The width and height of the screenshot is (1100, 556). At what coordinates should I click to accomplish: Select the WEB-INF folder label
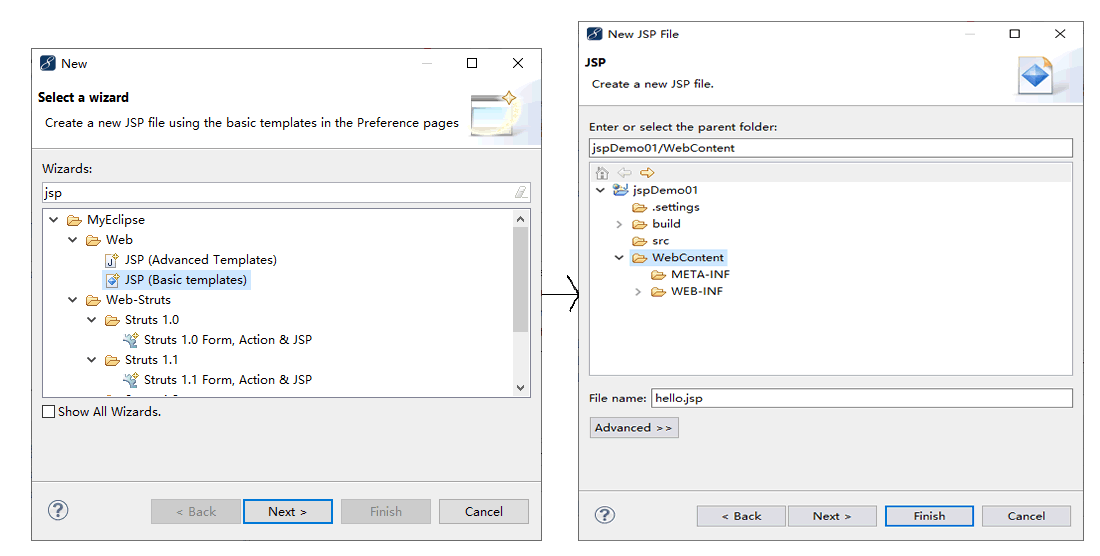[x=697, y=292]
